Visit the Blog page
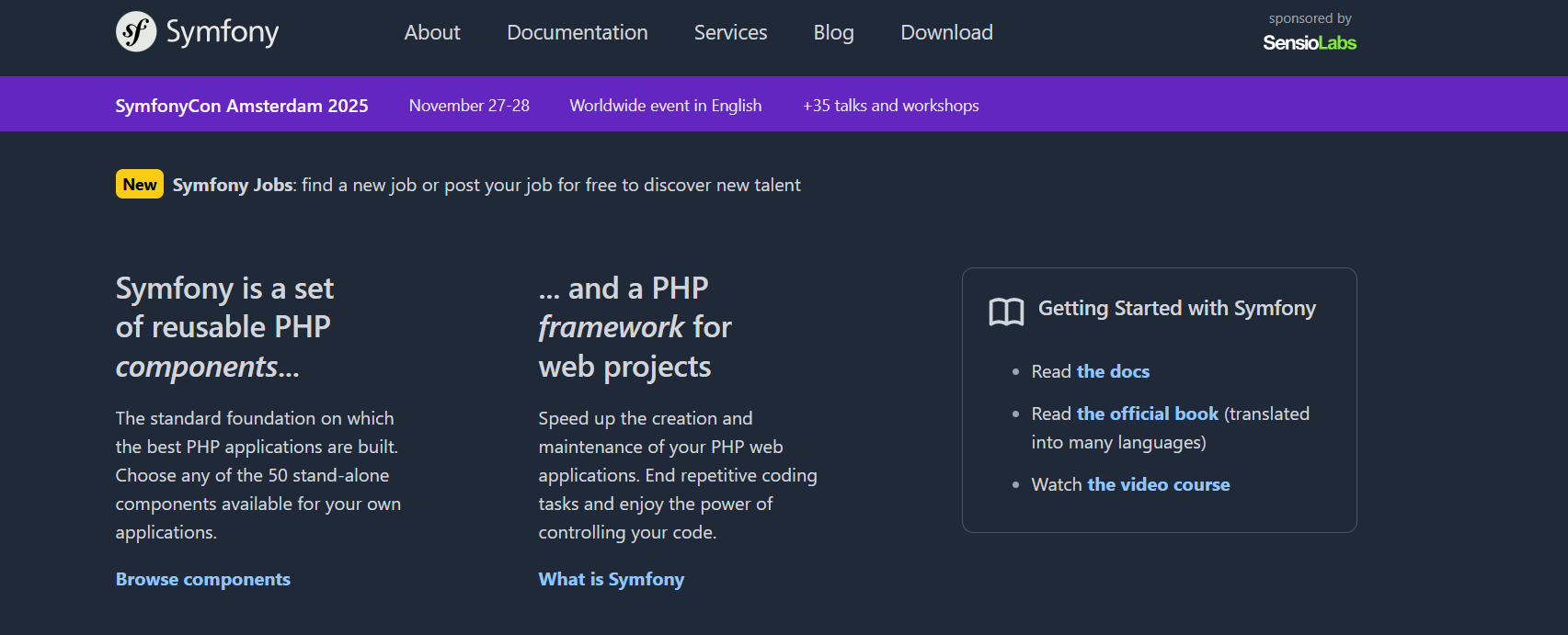1568x635 pixels. pos(833,33)
